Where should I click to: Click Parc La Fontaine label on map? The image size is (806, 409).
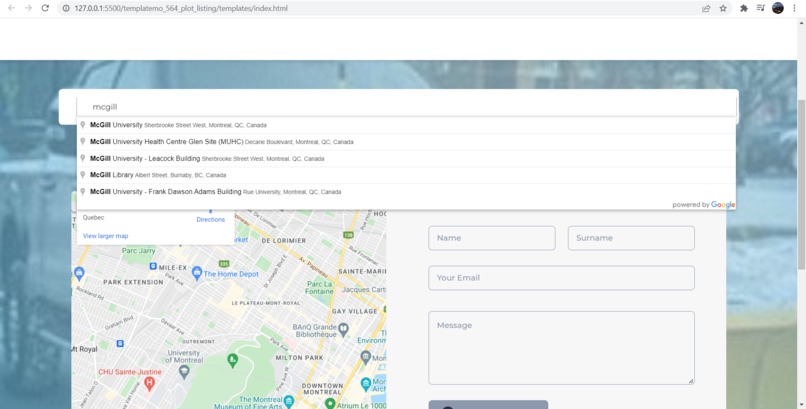(320, 288)
